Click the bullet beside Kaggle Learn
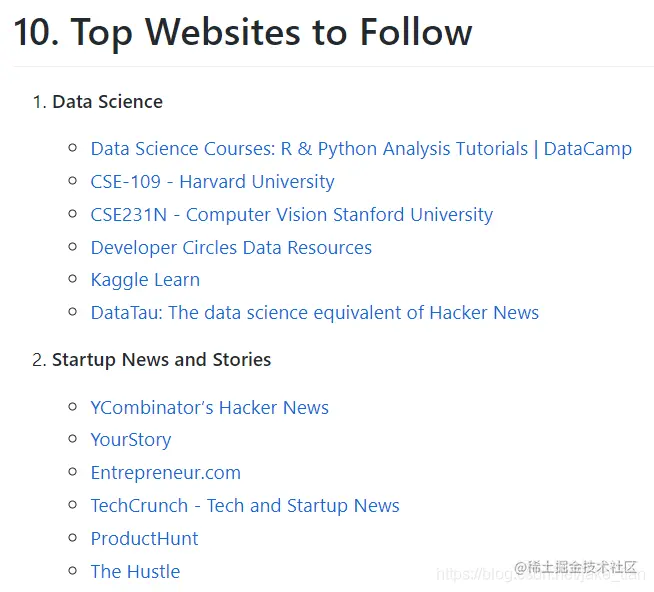654x592 pixels. [73, 279]
